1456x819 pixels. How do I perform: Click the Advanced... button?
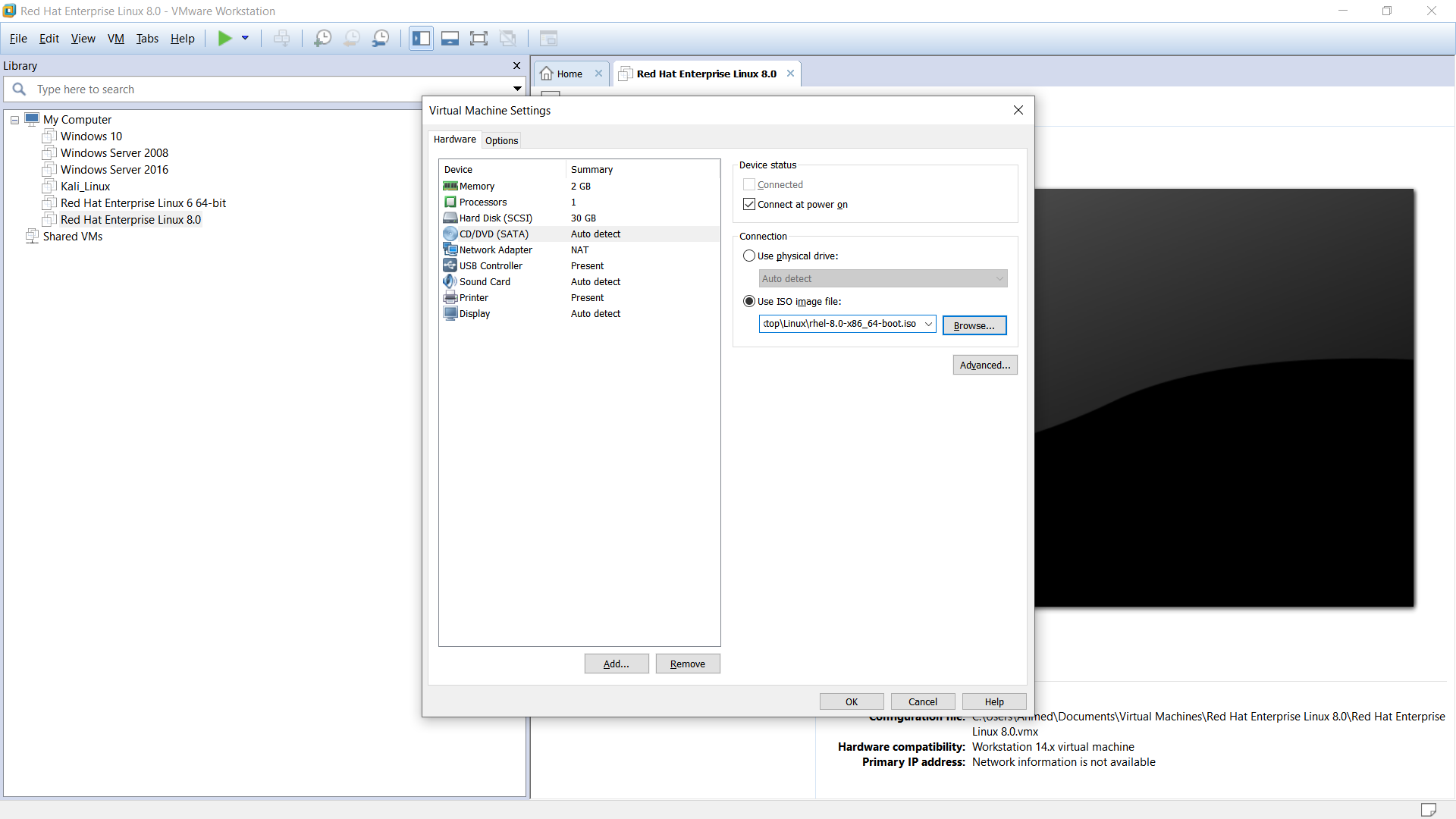click(984, 366)
